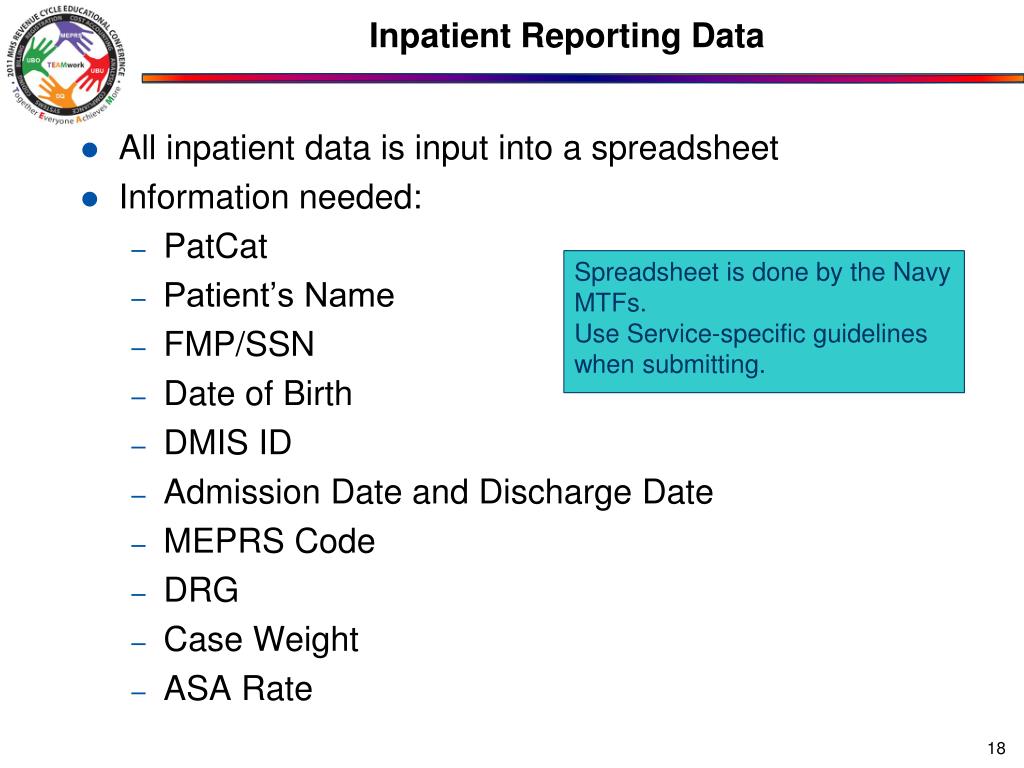Select the MEPRS Code item

pos(270,541)
